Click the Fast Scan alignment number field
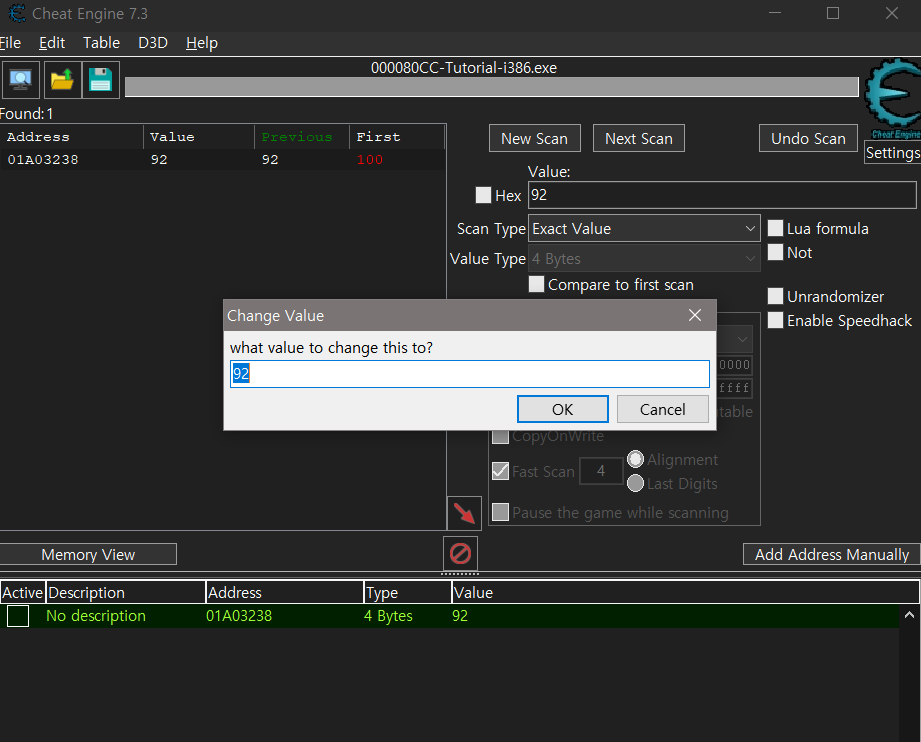The height and width of the screenshot is (742, 921). (601, 471)
